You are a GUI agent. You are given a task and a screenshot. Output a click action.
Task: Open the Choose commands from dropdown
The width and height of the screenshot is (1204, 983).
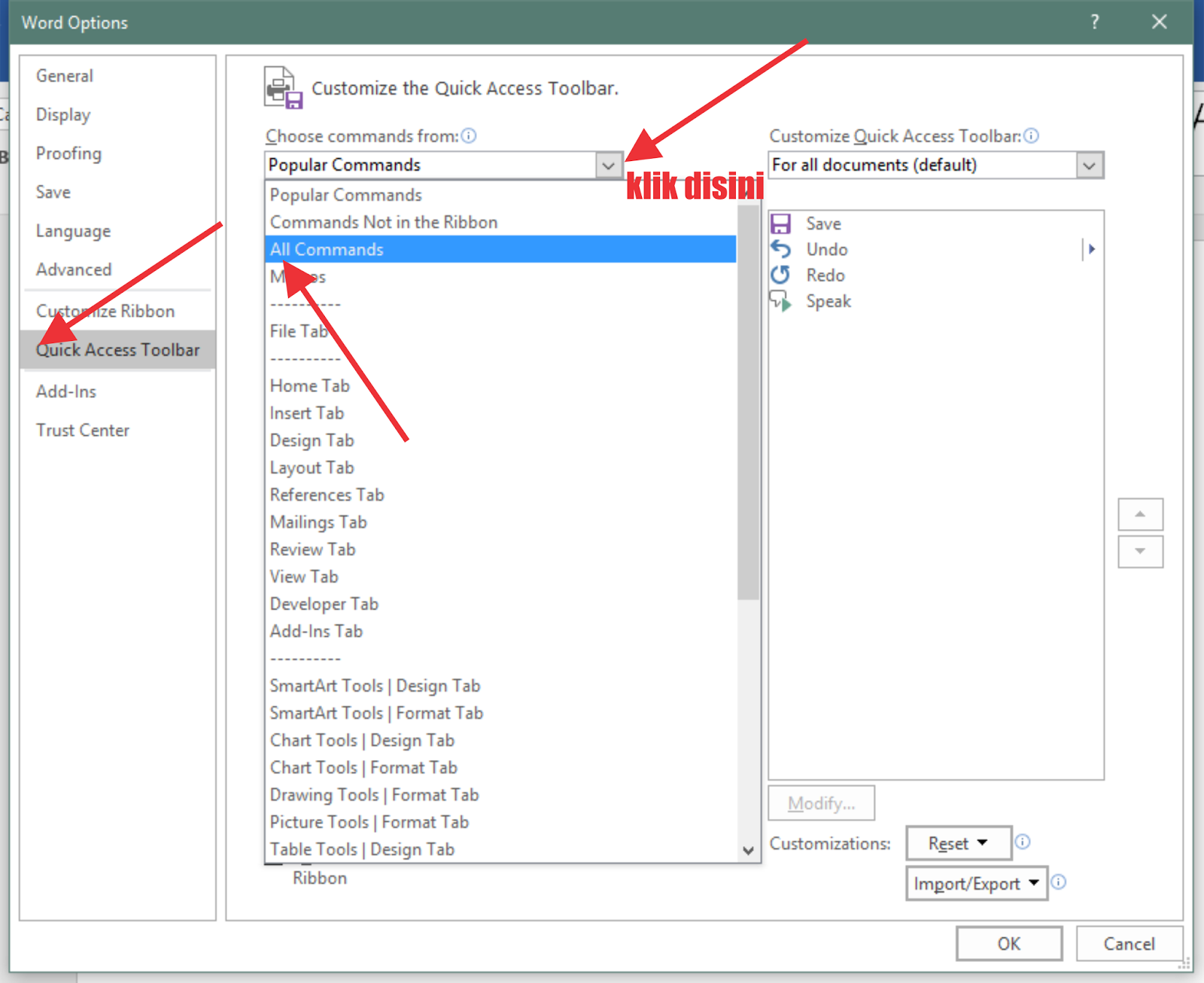coord(608,165)
